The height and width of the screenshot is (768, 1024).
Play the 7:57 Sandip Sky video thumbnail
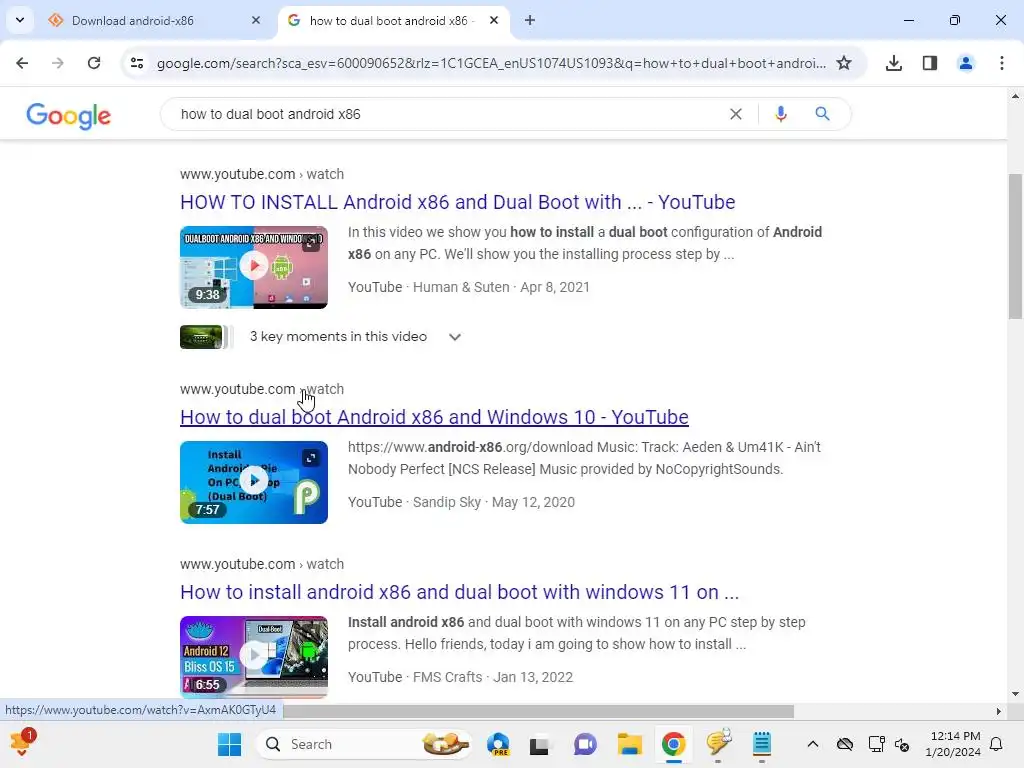point(254,482)
